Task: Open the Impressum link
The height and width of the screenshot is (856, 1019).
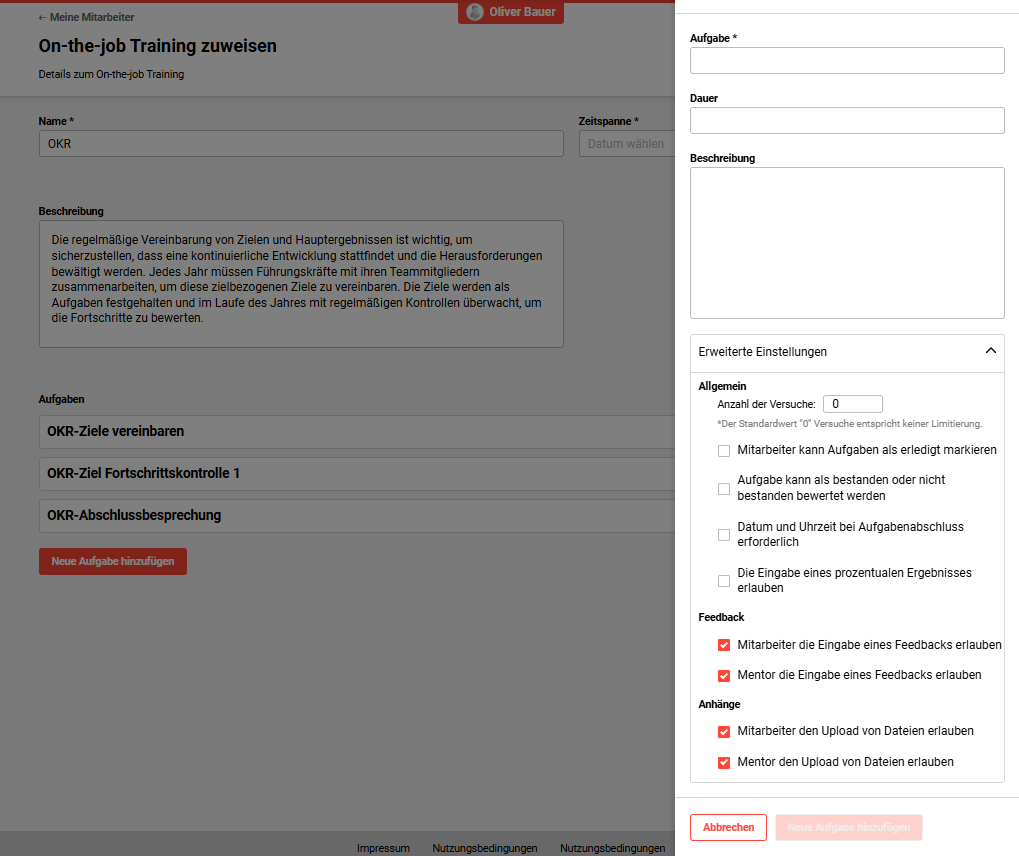Action: coord(383,848)
